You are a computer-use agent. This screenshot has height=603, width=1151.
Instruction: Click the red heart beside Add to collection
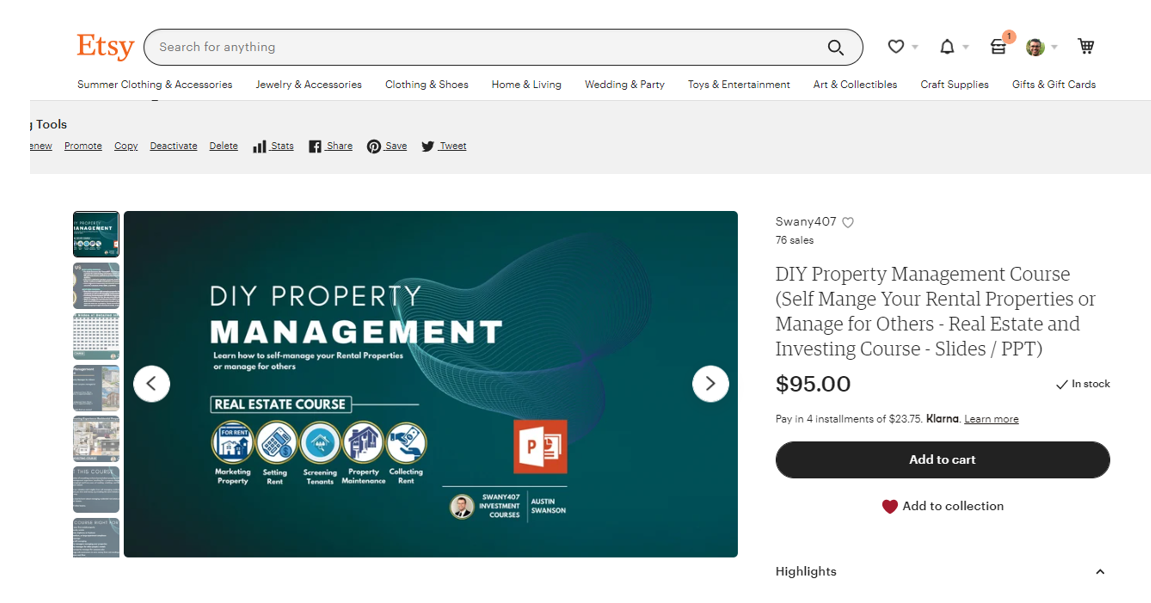[890, 506]
